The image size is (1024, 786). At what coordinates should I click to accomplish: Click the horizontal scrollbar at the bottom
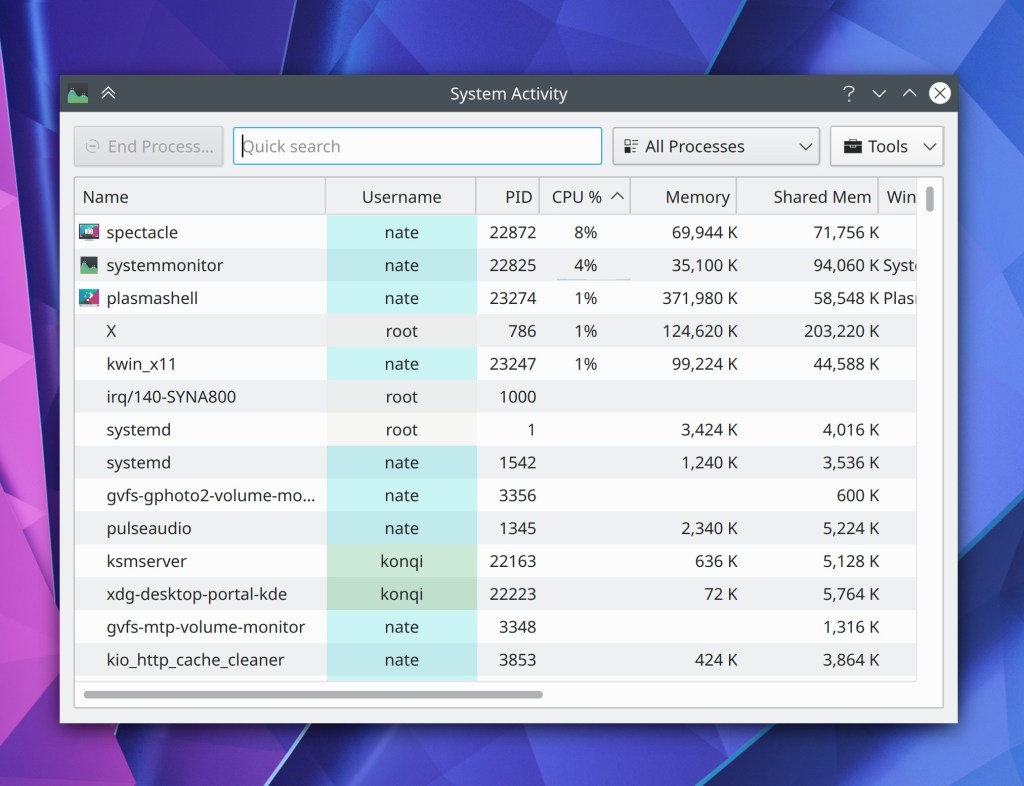313,693
